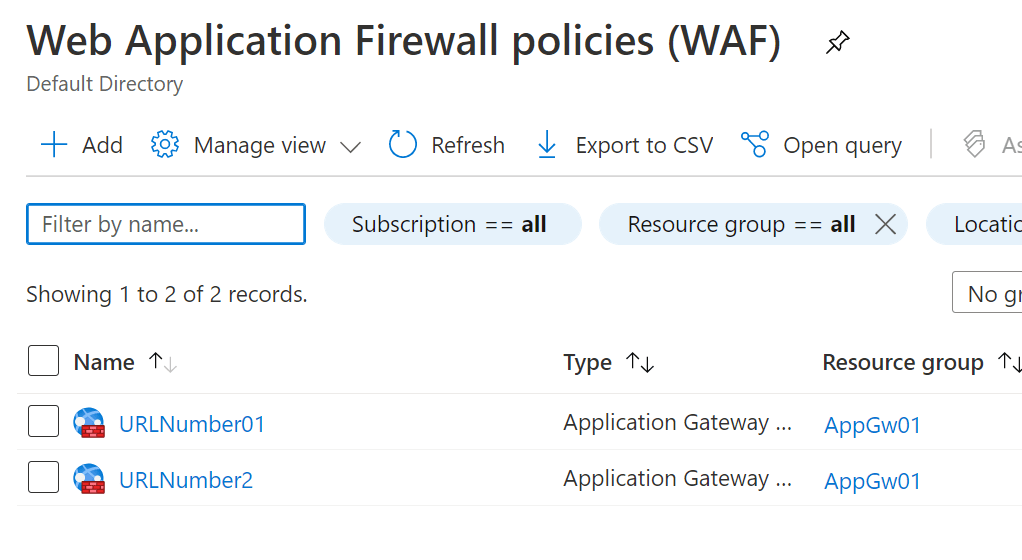Tick the select-all checkbox beside Name

(x=44, y=361)
